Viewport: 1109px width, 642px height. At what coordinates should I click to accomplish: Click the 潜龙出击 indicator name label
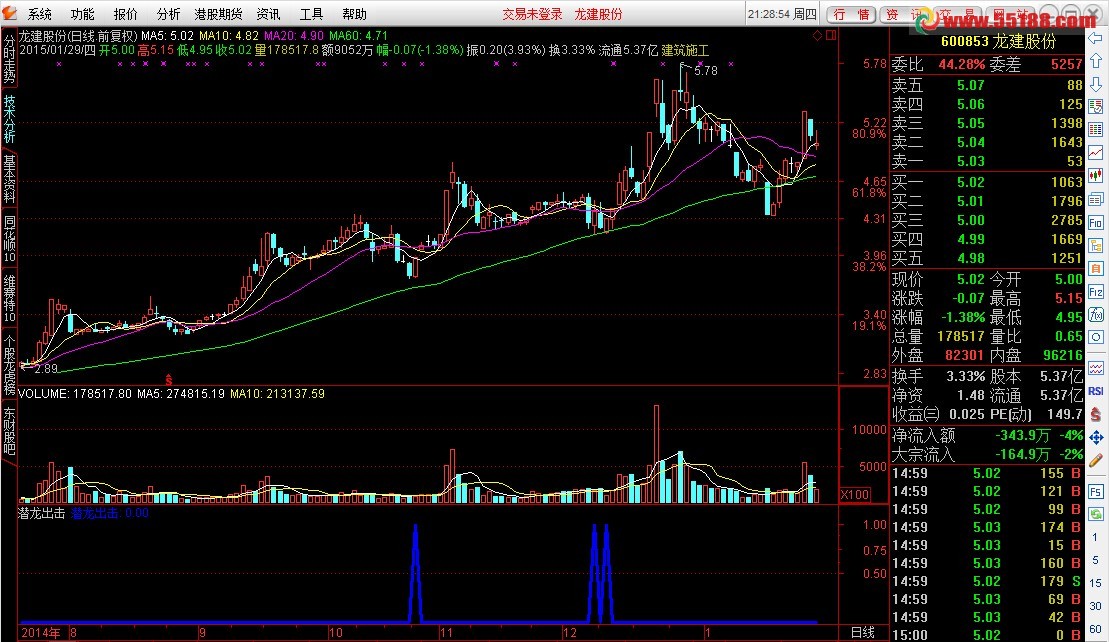41,513
